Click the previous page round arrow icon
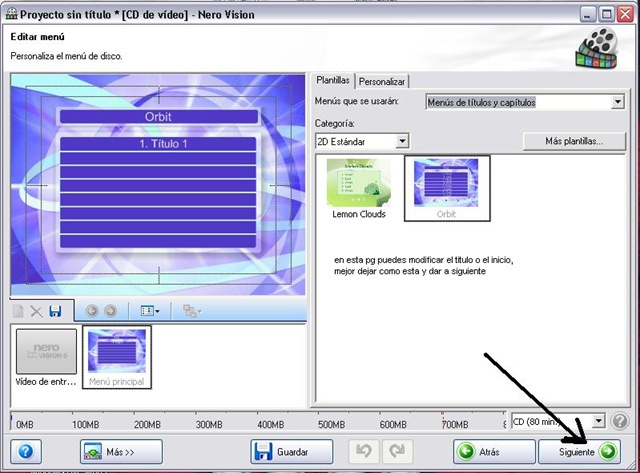 tap(92, 311)
